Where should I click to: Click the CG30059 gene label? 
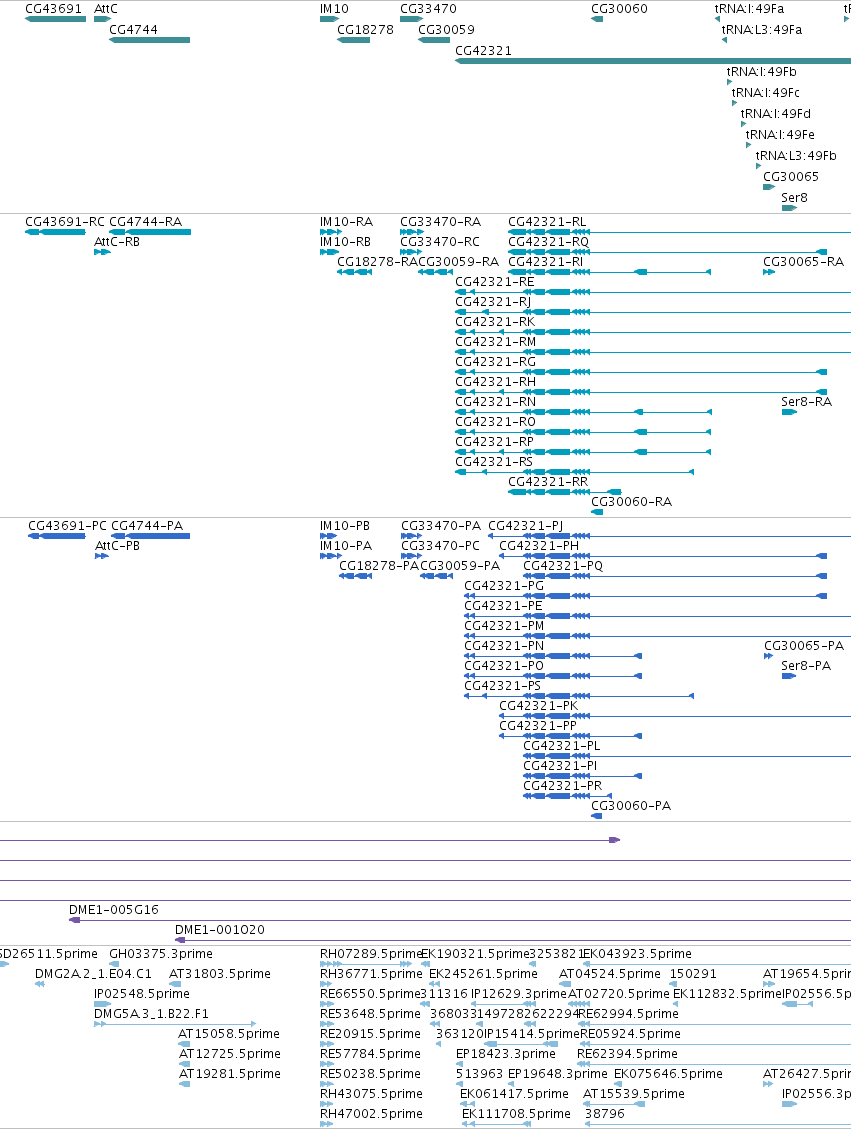pyautogui.click(x=446, y=30)
